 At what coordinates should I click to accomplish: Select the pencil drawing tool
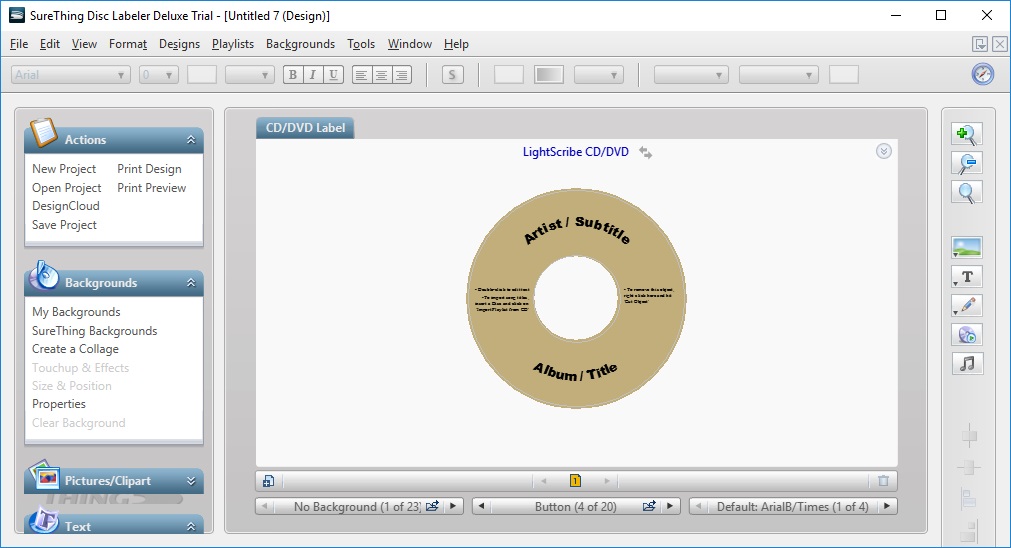[x=967, y=305]
